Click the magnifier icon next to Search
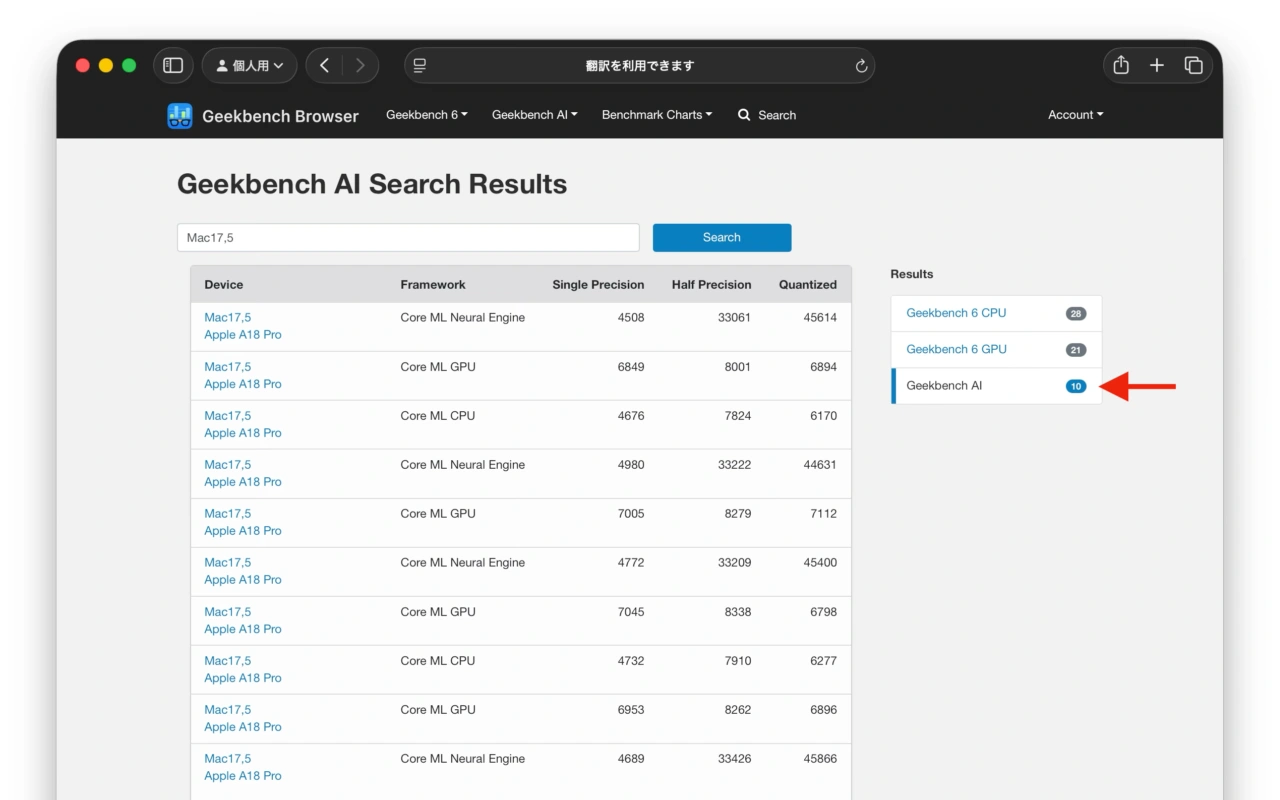 point(743,115)
